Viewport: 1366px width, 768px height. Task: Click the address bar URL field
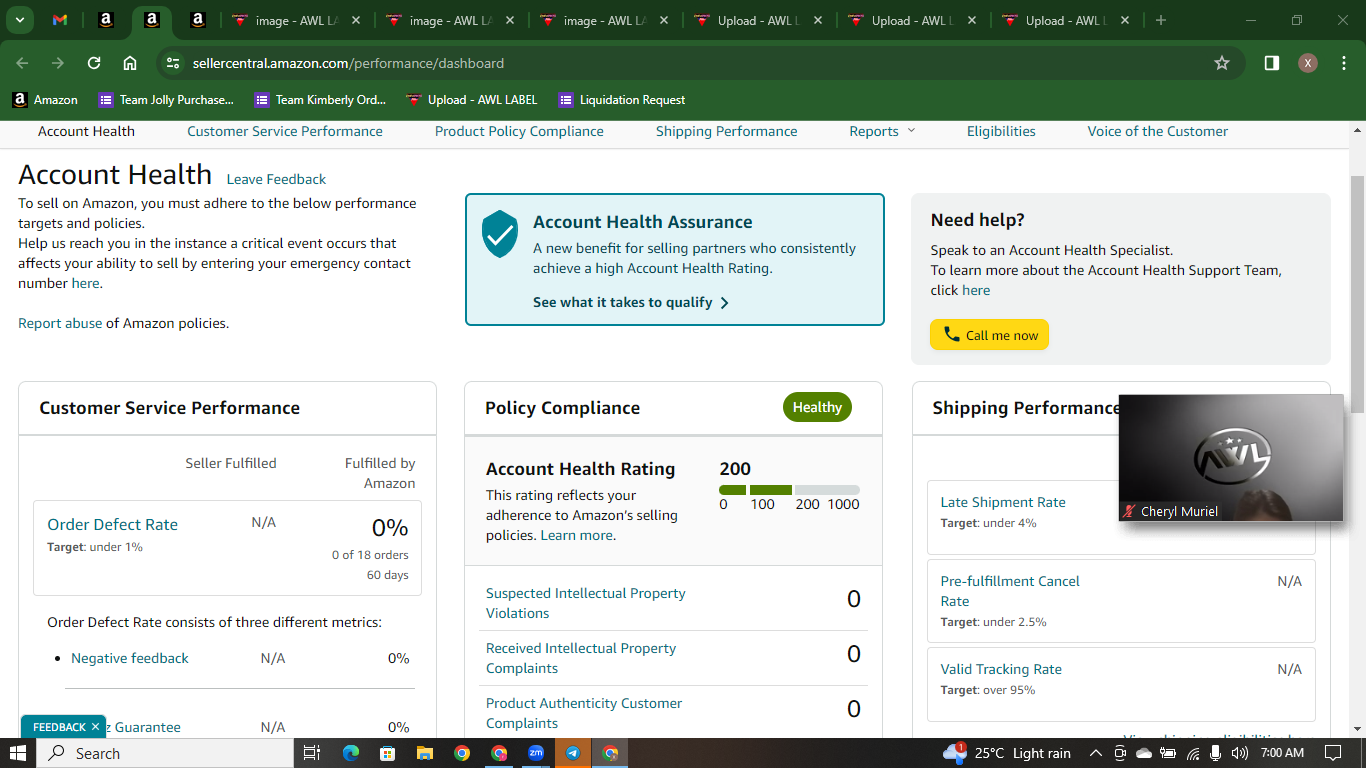pyautogui.click(x=700, y=63)
